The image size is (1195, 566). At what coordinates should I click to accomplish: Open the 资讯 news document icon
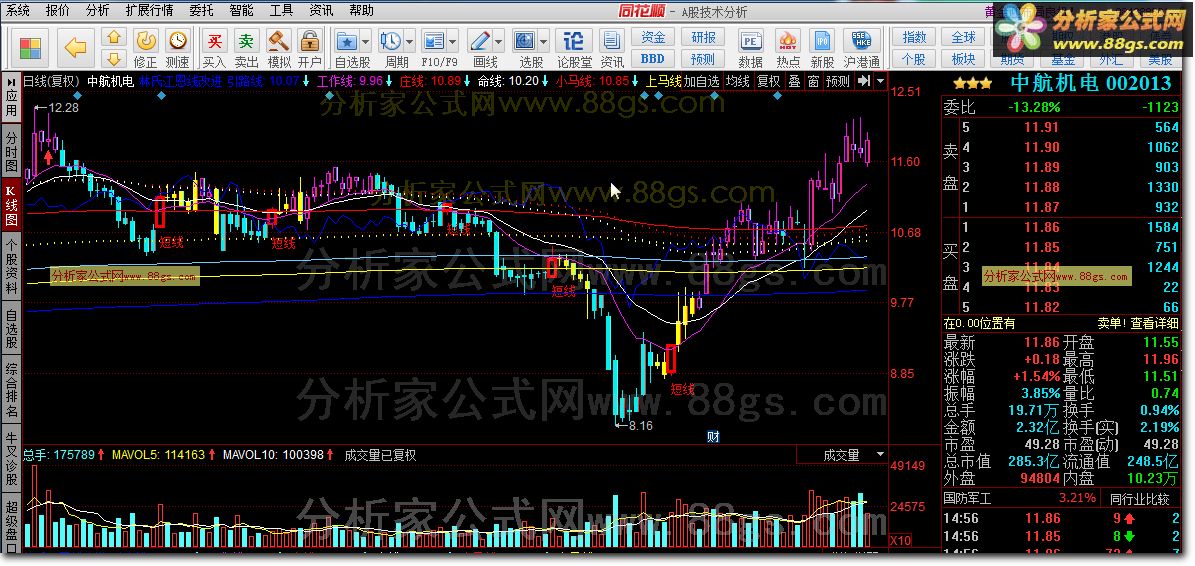point(612,40)
